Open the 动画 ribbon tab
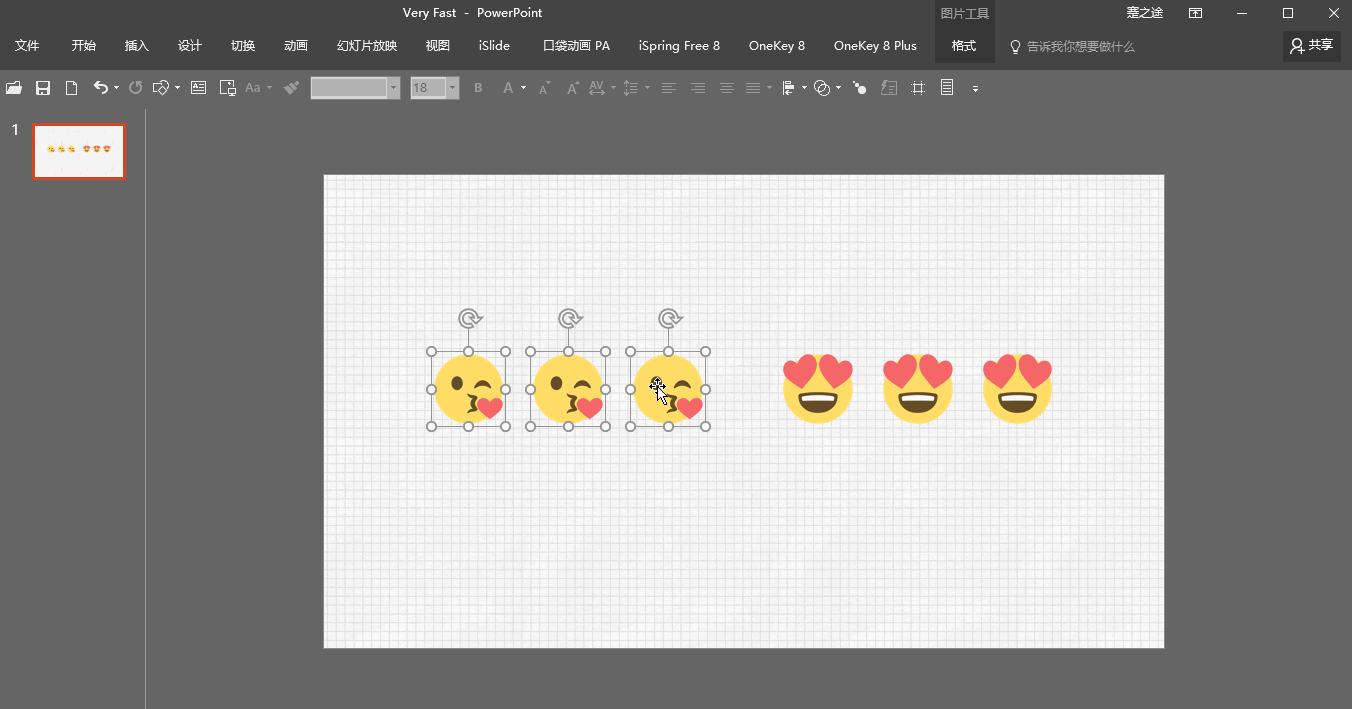Viewport: 1352px width, 709px height. [296, 46]
